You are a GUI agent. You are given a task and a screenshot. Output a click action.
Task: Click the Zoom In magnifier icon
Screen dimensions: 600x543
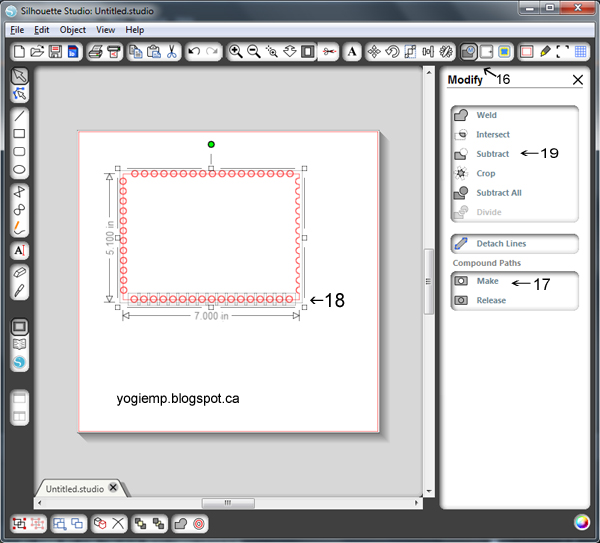click(235, 51)
